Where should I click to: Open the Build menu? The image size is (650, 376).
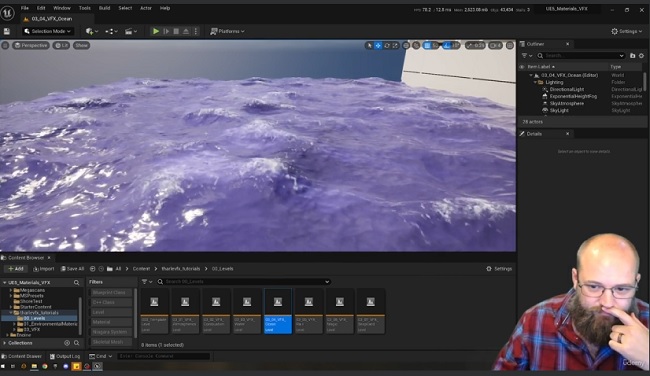click(x=104, y=8)
